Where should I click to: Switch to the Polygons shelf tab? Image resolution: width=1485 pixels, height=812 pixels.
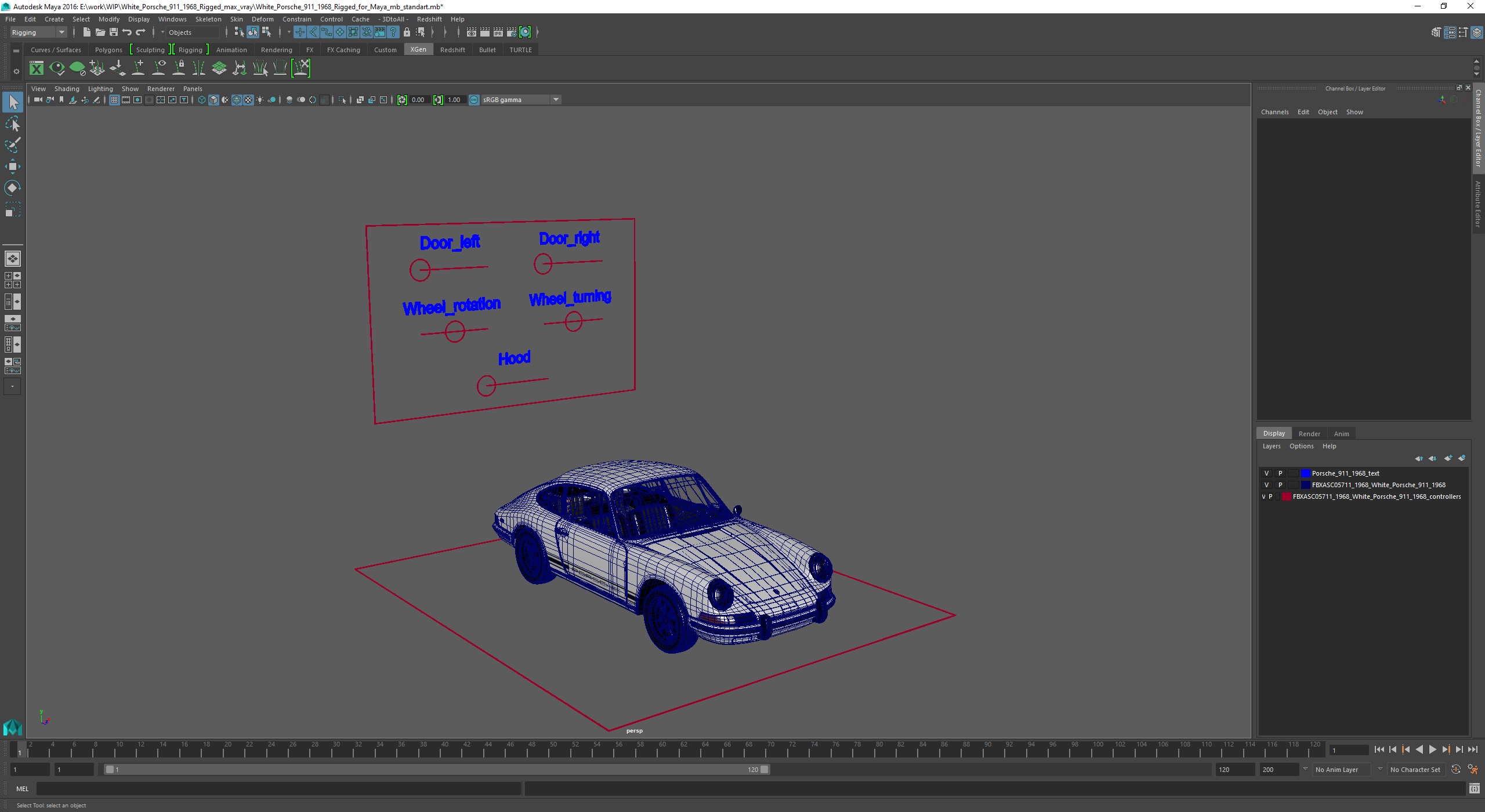click(108, 50)
